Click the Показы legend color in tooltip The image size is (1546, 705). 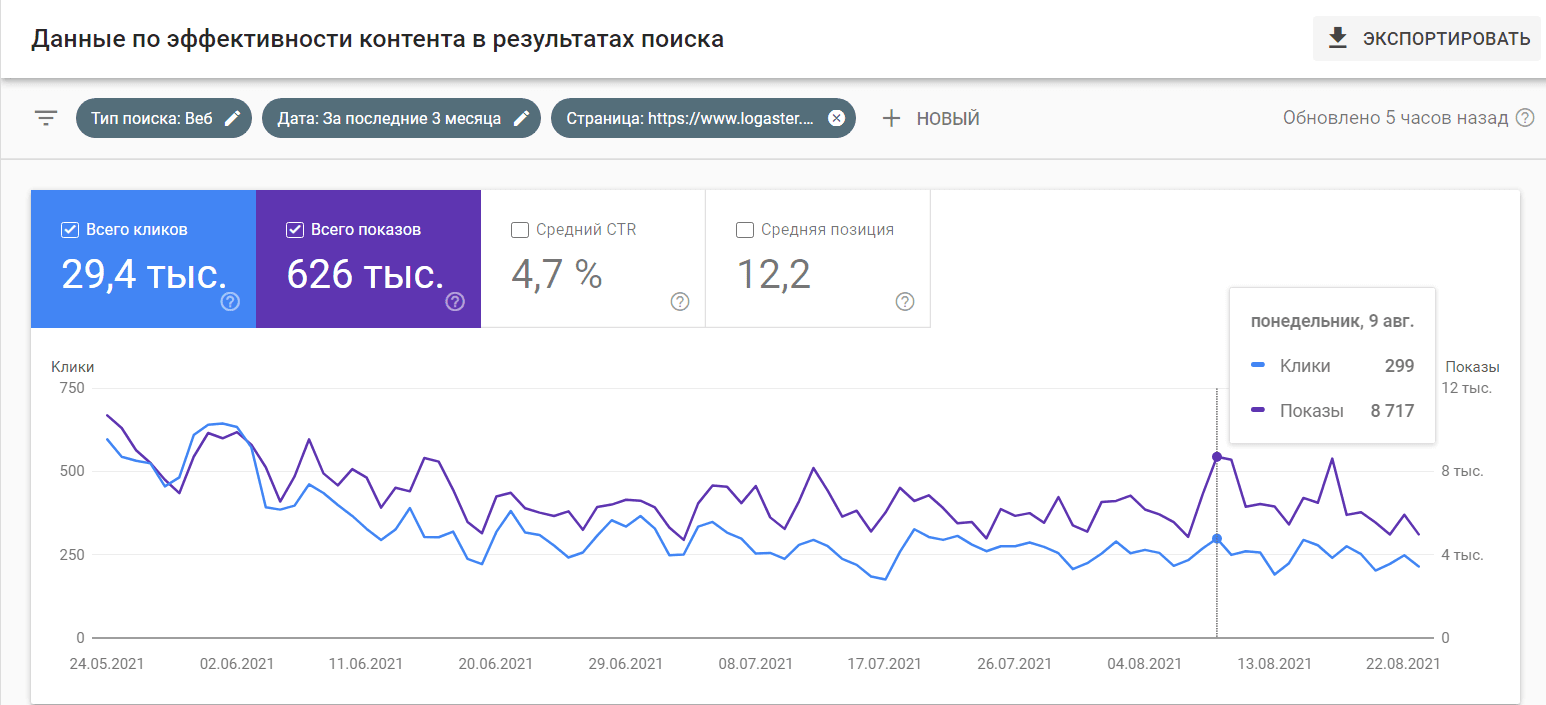pos(1259,411)
